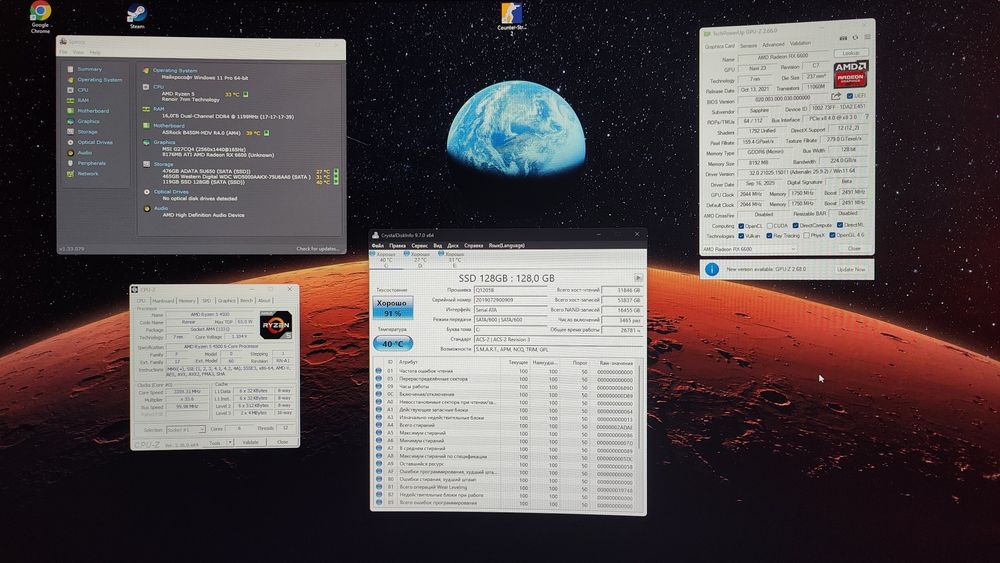Switch to Memory tab in CPU-Z

(187, 300)
